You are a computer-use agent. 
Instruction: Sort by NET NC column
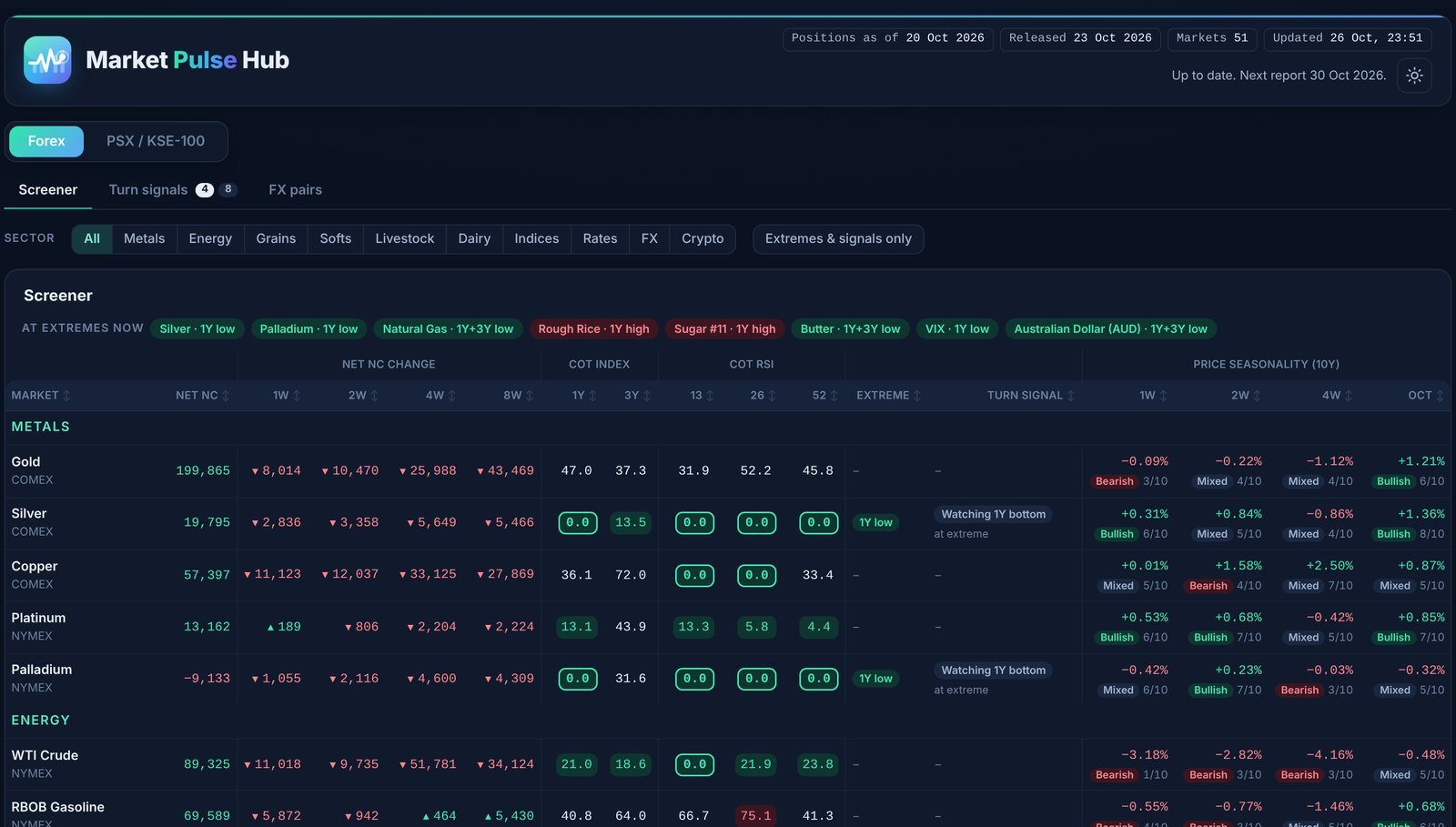pyautogui.click(x=203, y=396)
